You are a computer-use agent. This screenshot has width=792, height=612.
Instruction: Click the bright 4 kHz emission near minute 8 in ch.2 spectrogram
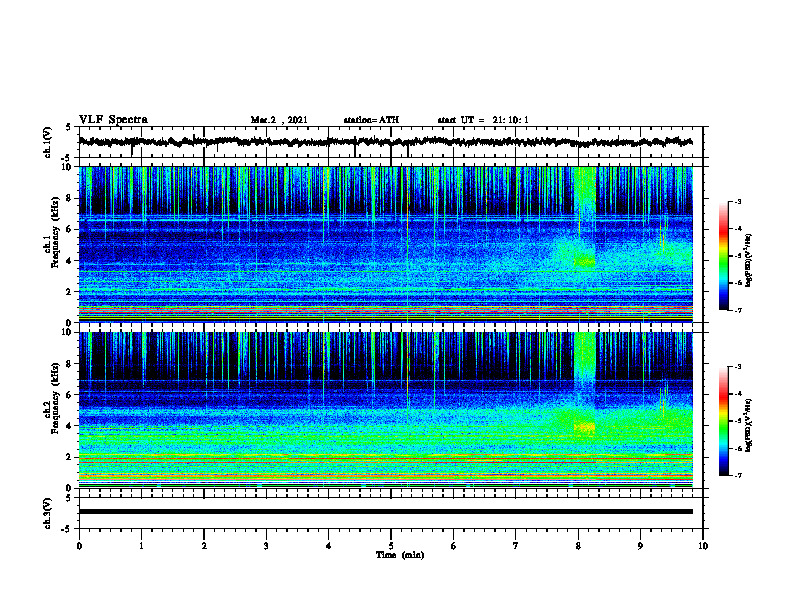[585, 427]
